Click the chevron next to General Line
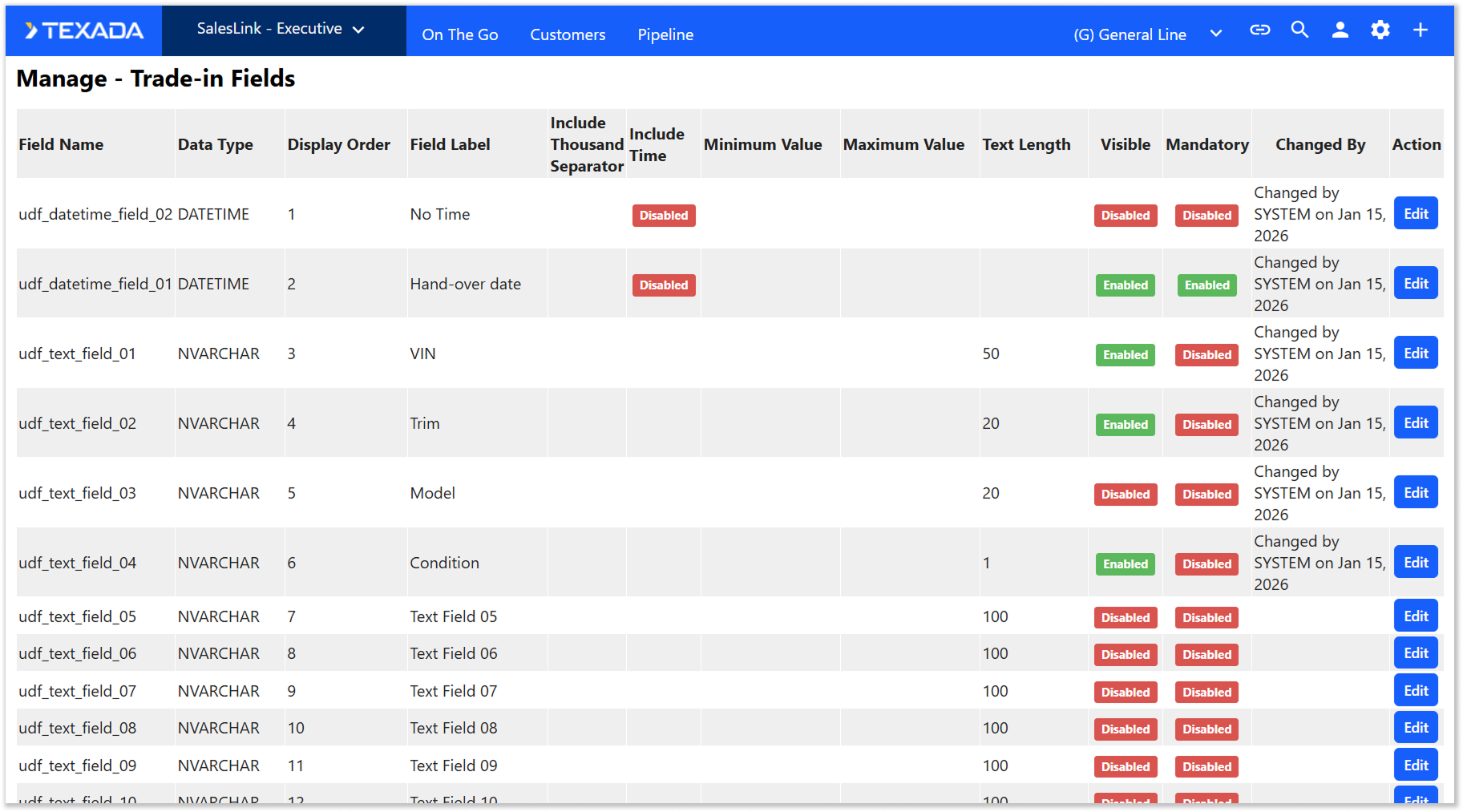The height and width of the screenshot is (812, 1463). pos(1215,34)
